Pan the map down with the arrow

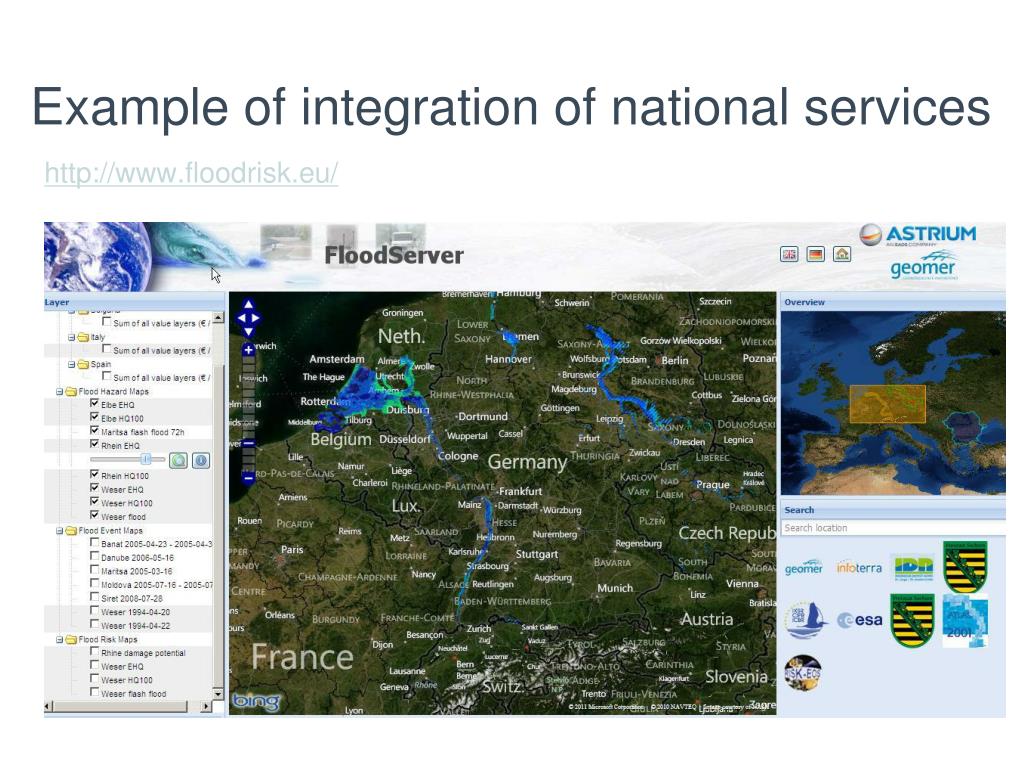tap(249, 332)
